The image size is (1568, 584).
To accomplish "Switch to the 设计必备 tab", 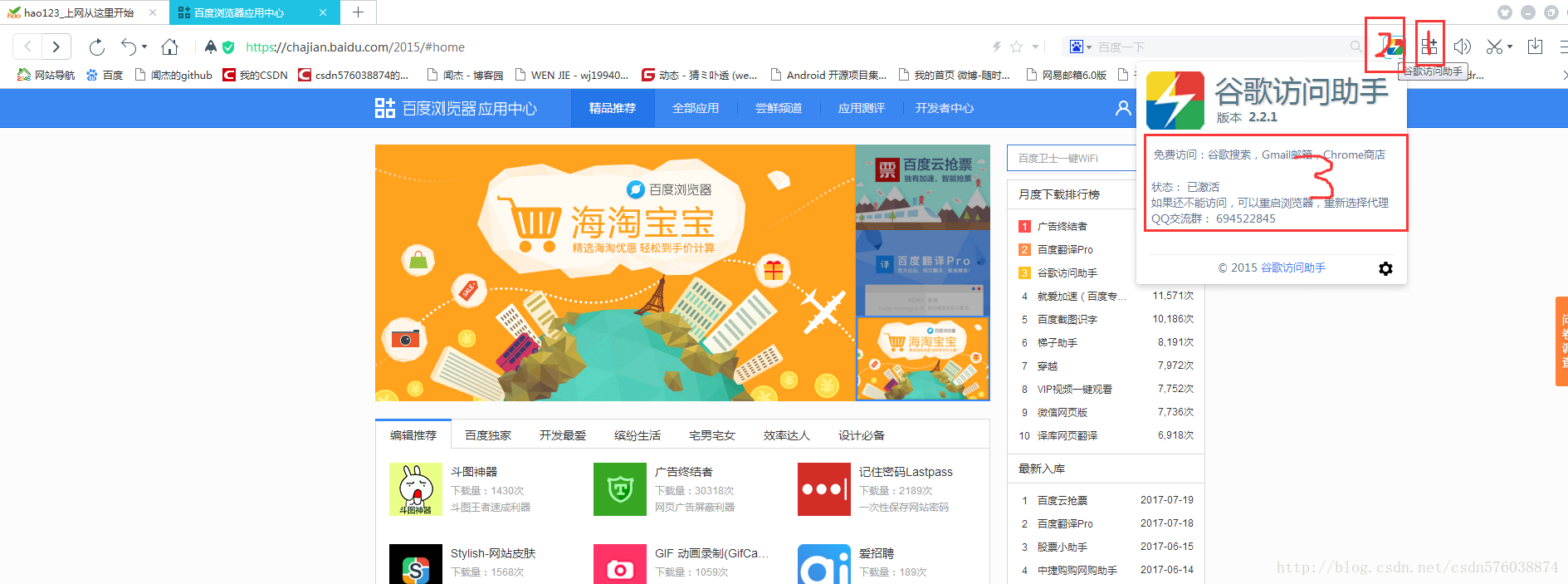I will pos(862,435).
